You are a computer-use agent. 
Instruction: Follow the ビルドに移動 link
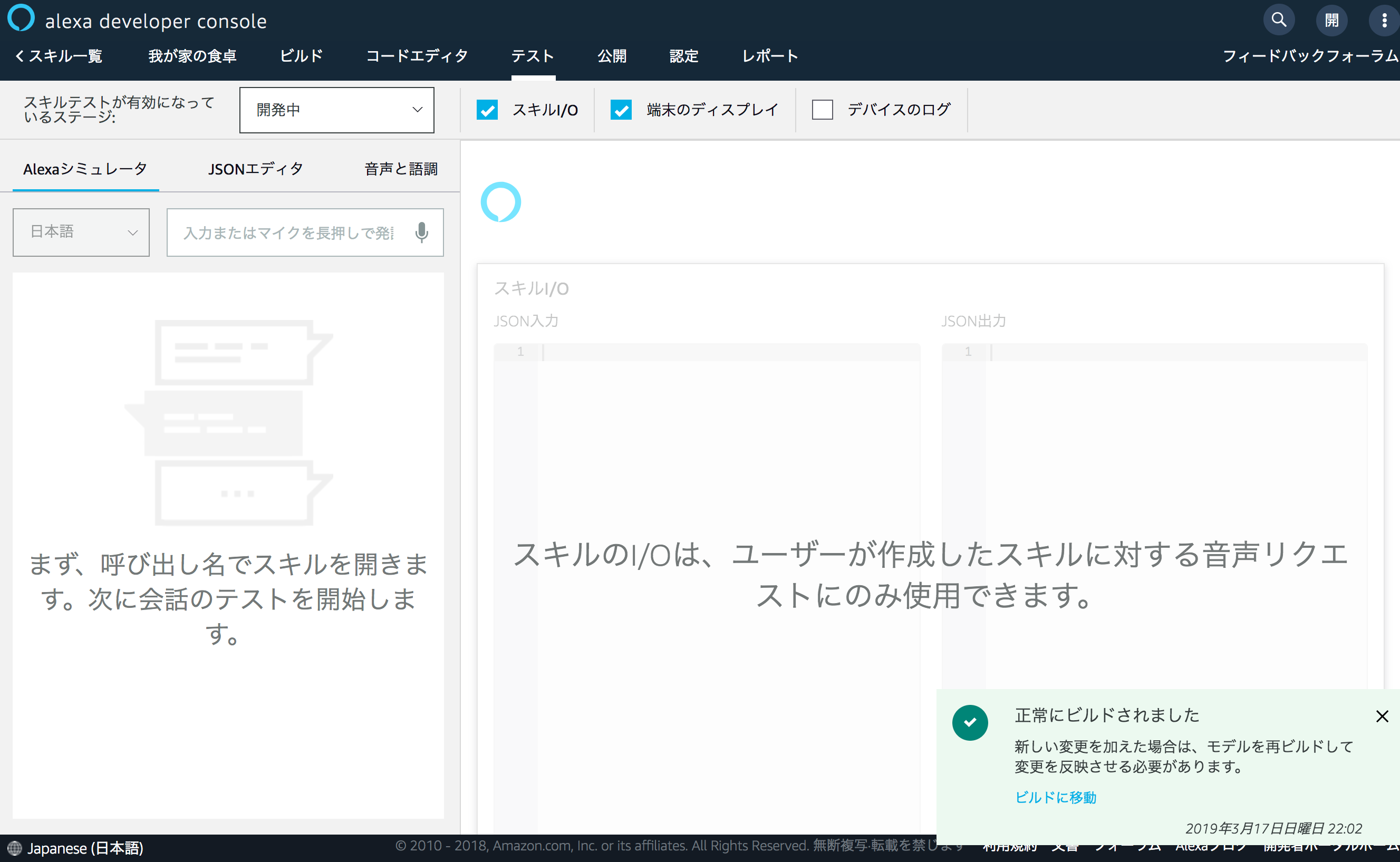pyautogui.click(x=1055, y=797)
